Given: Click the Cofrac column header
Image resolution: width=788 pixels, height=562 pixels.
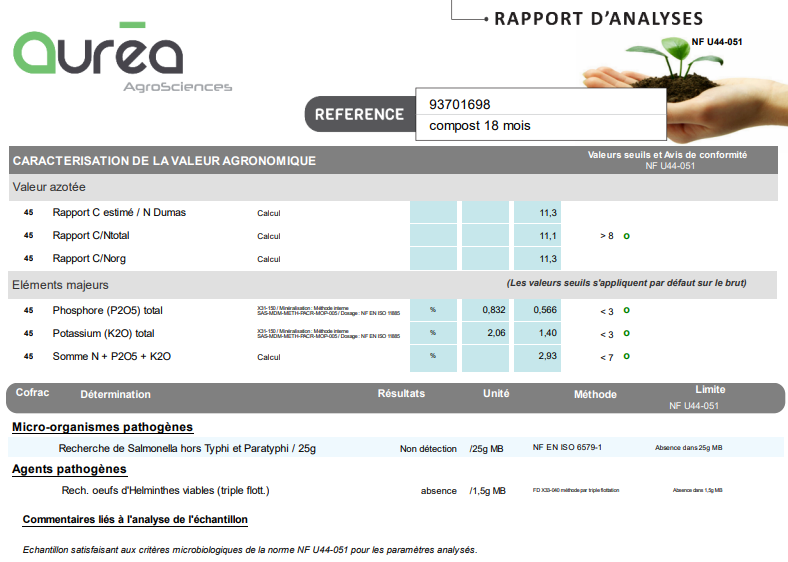Looking at the screenshot, I should (x=32, y=393).
